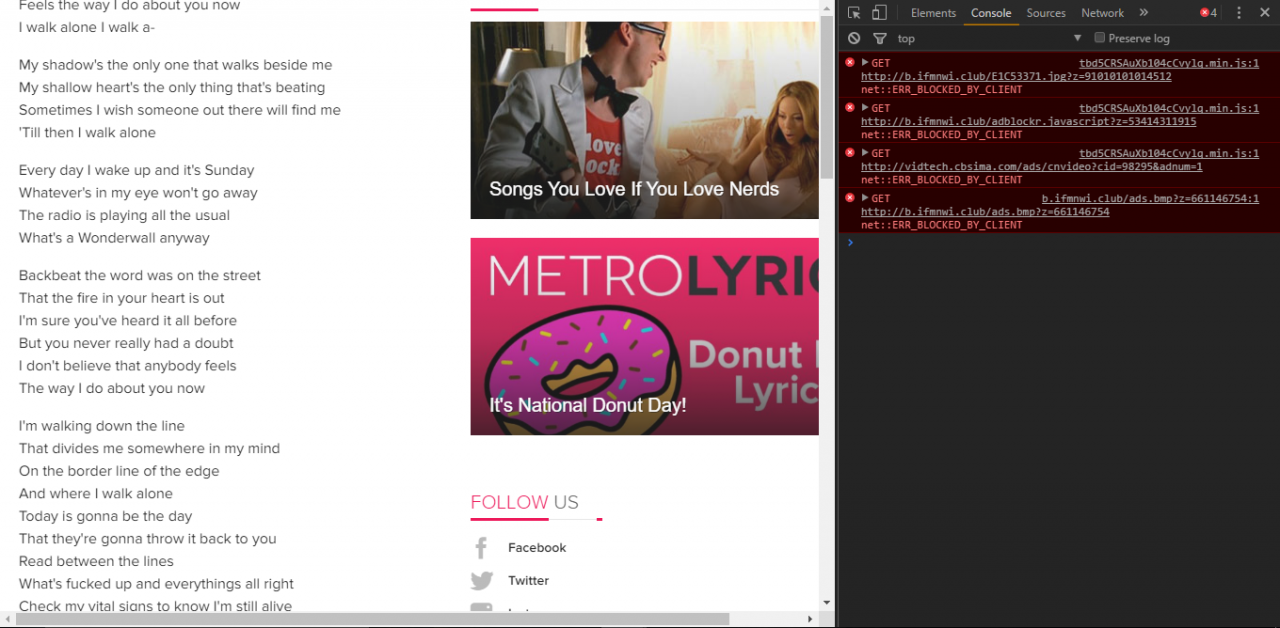This screenshot has height=628, width=1280.
Task: Click the lyric 'Till then I walk alone'
Action: 87,132
